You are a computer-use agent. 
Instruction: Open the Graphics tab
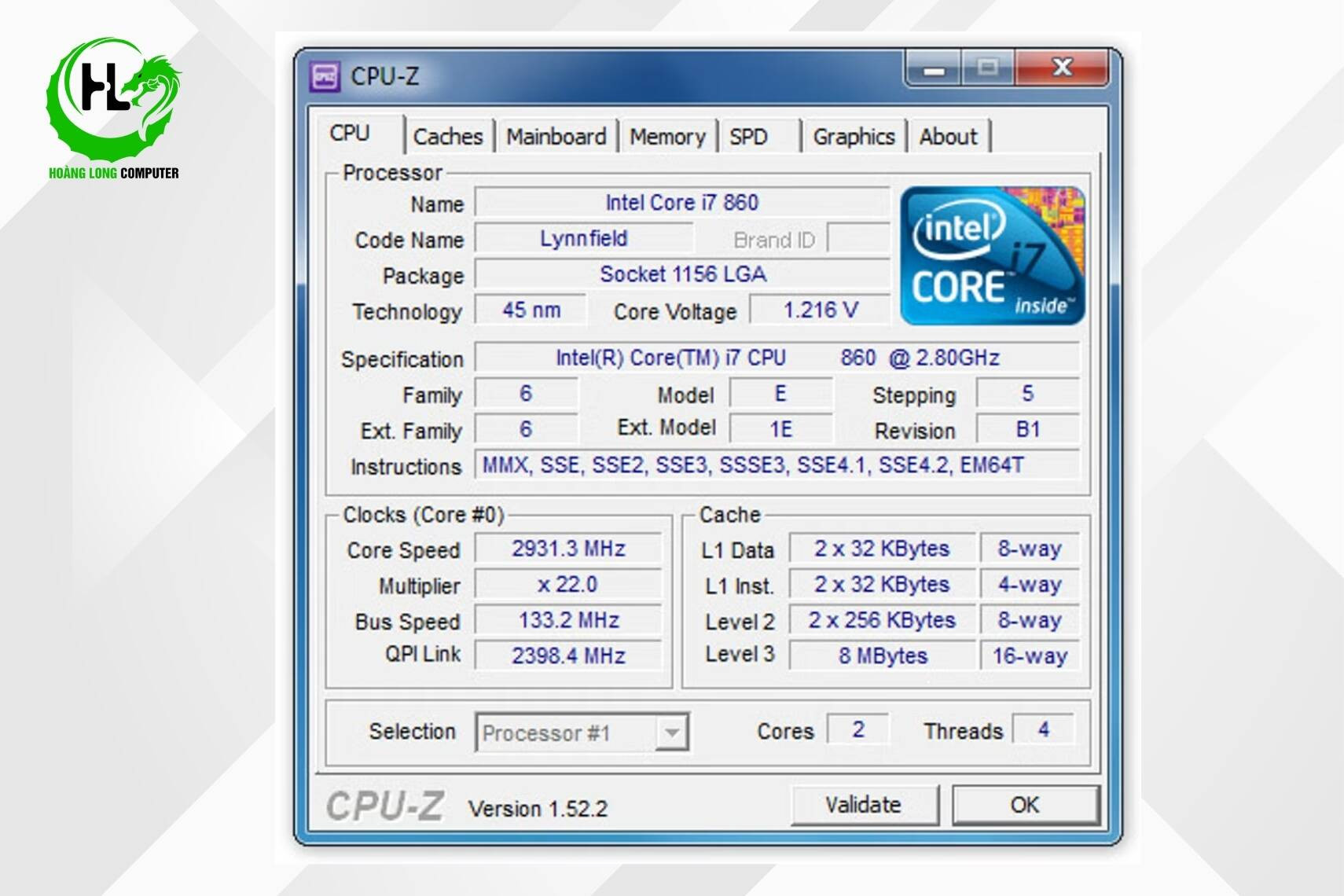(854, 137)
